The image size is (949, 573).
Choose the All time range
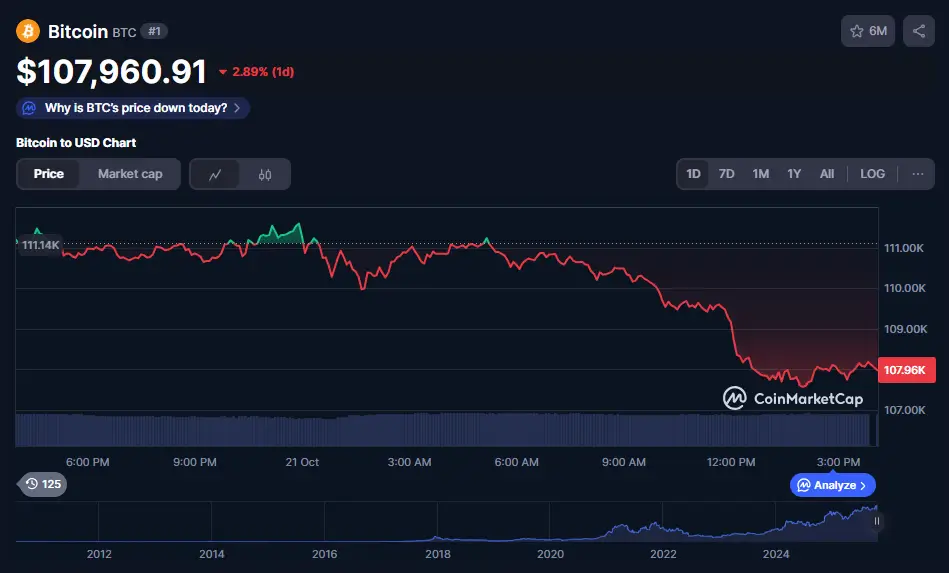coord(827,174)
